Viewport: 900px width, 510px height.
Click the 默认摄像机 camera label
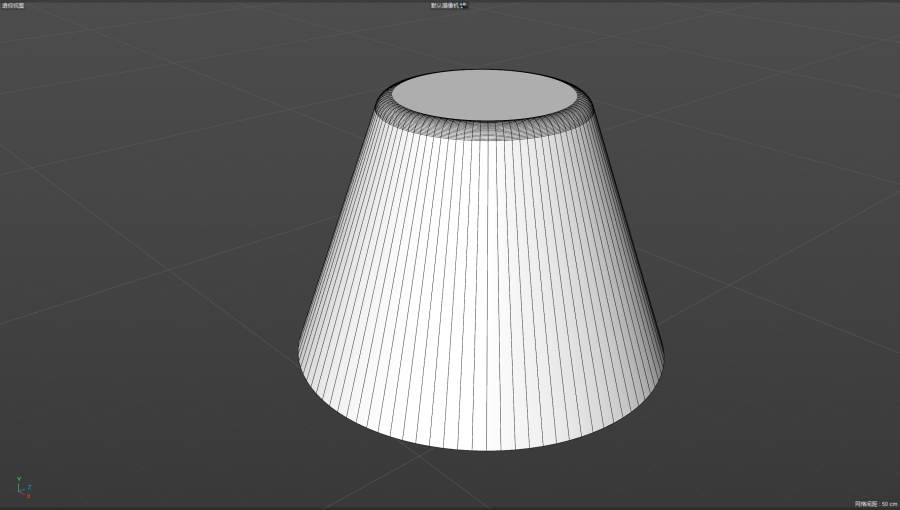tap(444, 5)
